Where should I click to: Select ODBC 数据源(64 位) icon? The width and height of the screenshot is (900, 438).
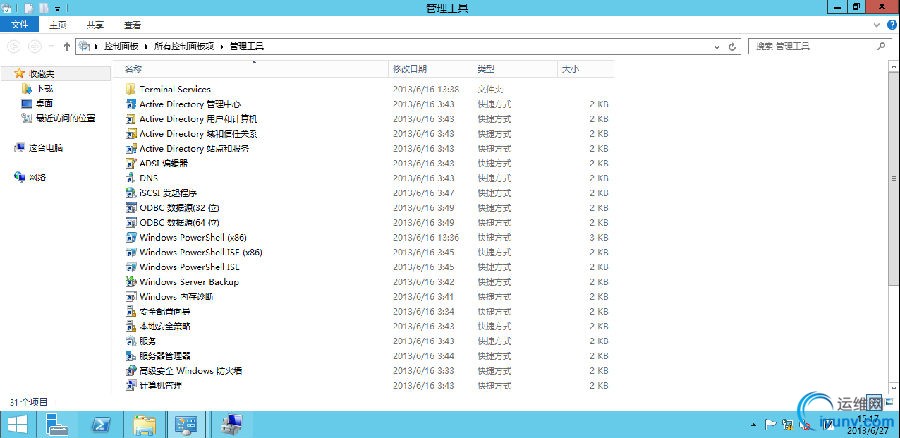(130, 222)
